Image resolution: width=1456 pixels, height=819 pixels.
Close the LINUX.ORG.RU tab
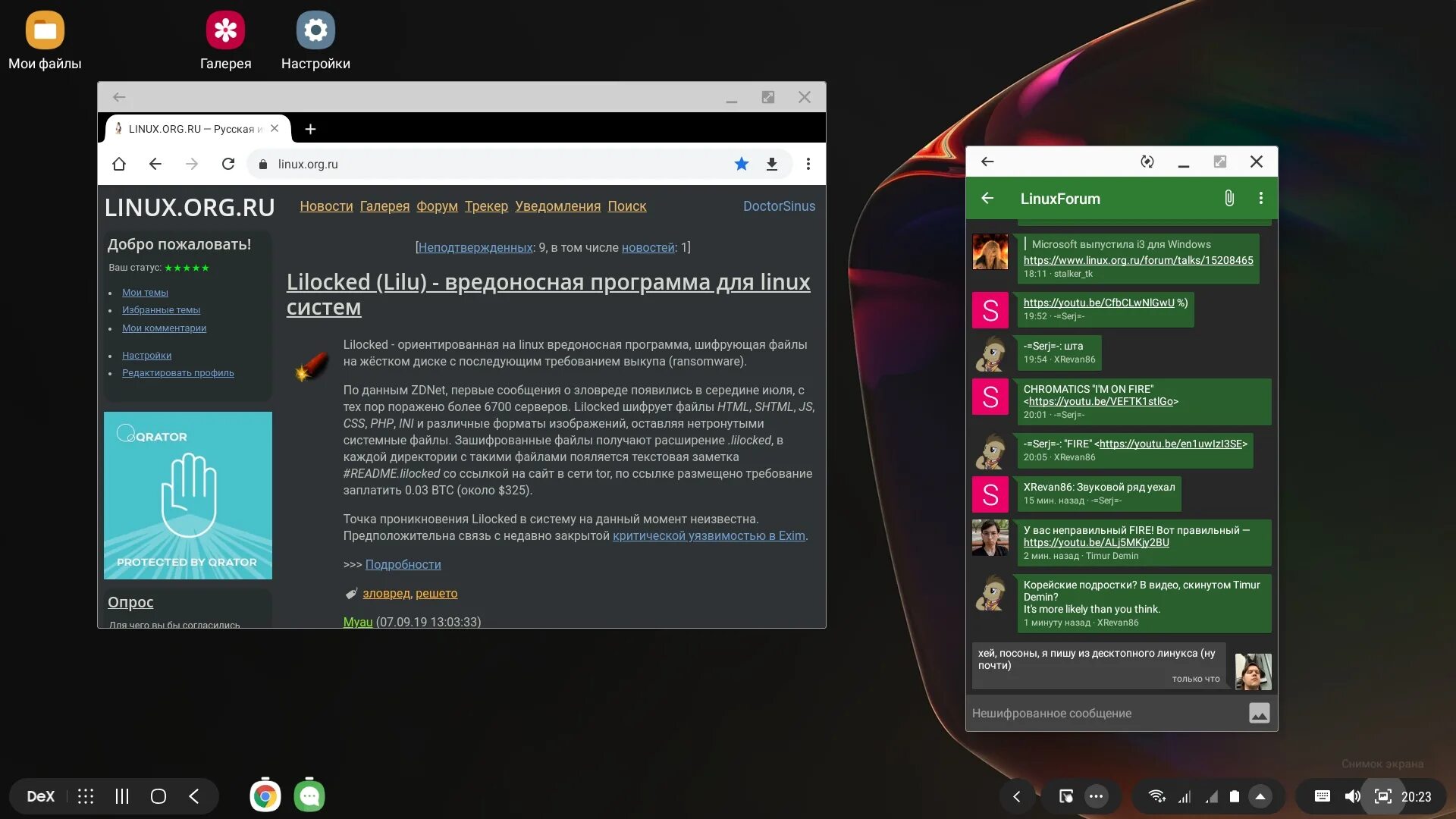pos(275,128)
